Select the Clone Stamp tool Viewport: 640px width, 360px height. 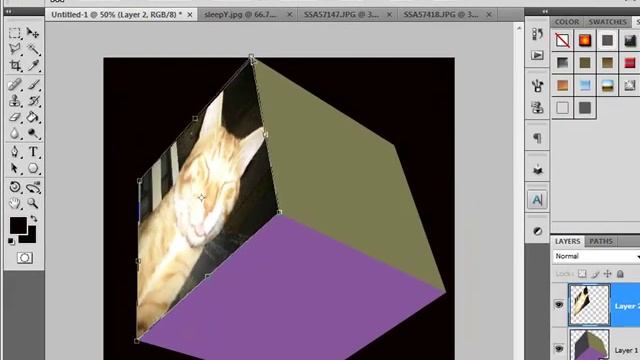pos(15,101)
